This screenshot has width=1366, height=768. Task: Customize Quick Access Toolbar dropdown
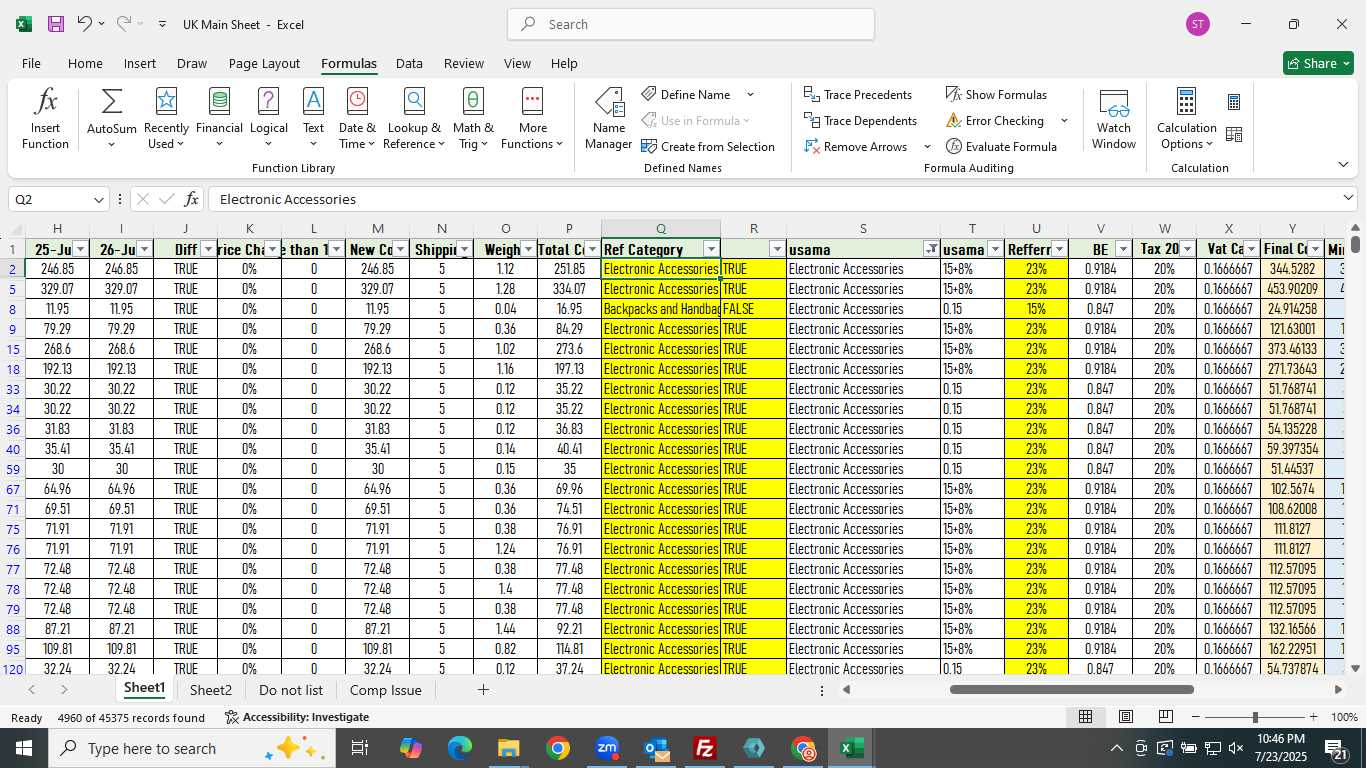tap(162, 24)
